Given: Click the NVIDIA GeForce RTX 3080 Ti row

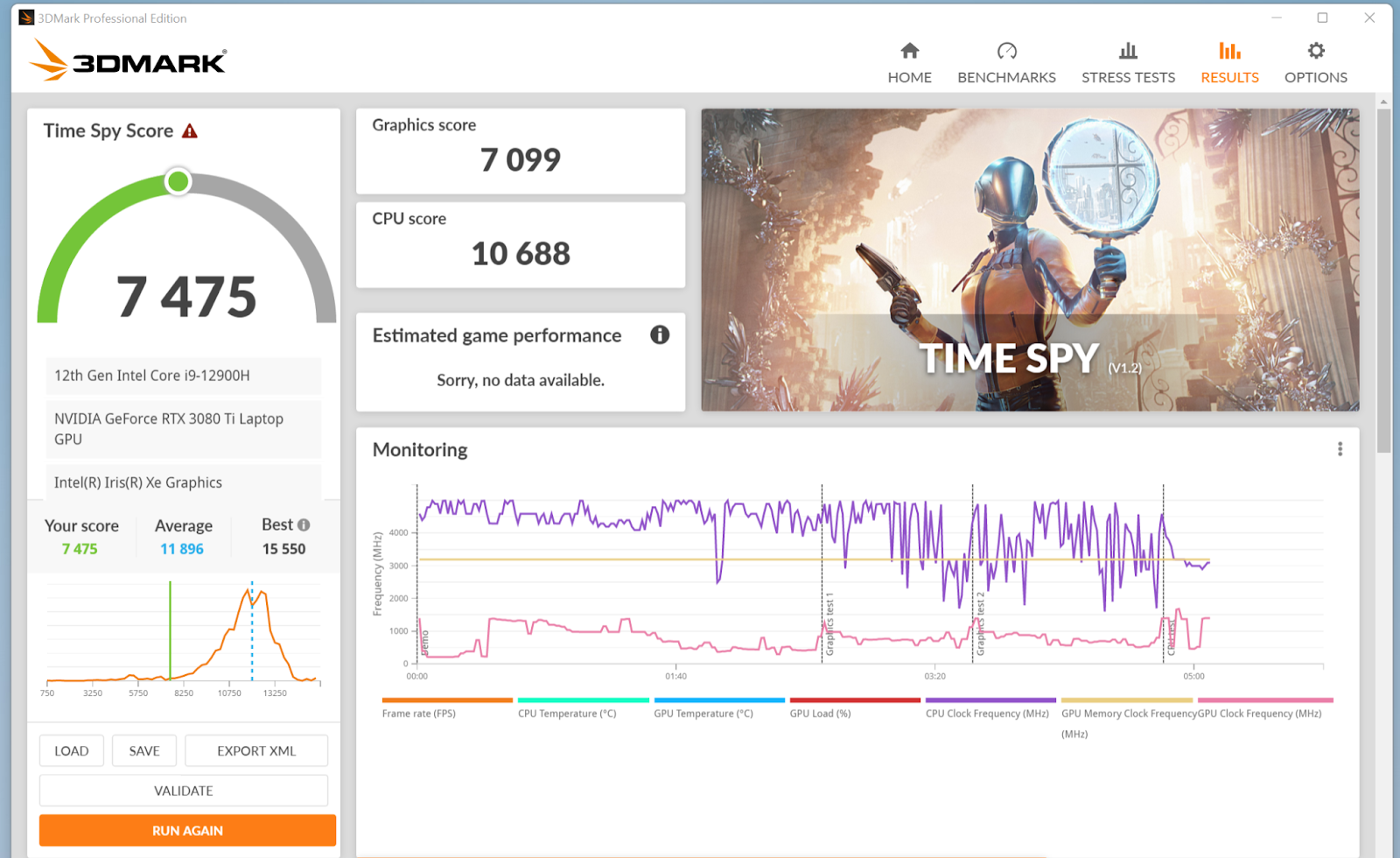Looking at the screenshot, I should pyautogui.click(x=184, y=429).
